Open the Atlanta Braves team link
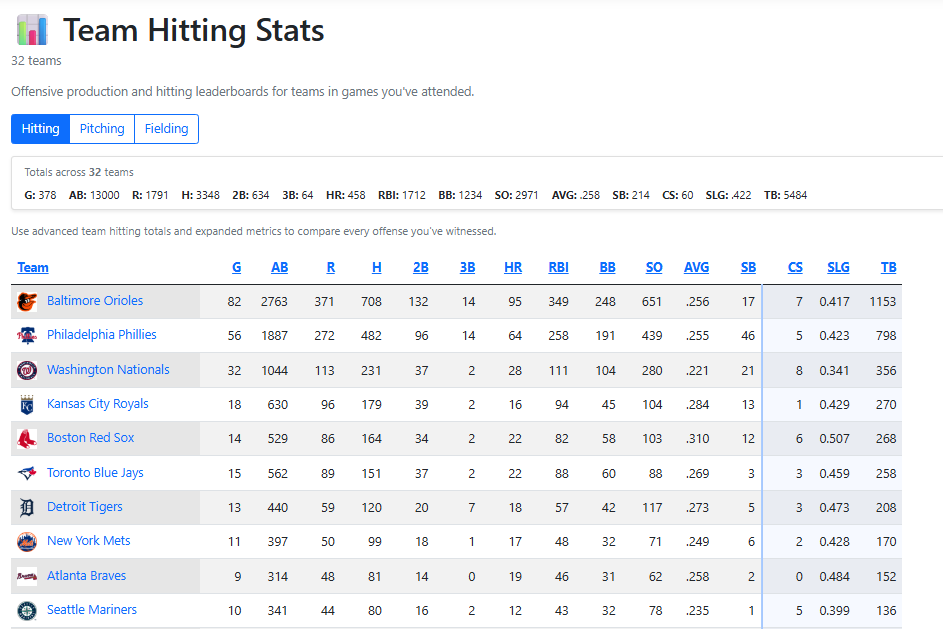943x629 pixels. [87, 575]
